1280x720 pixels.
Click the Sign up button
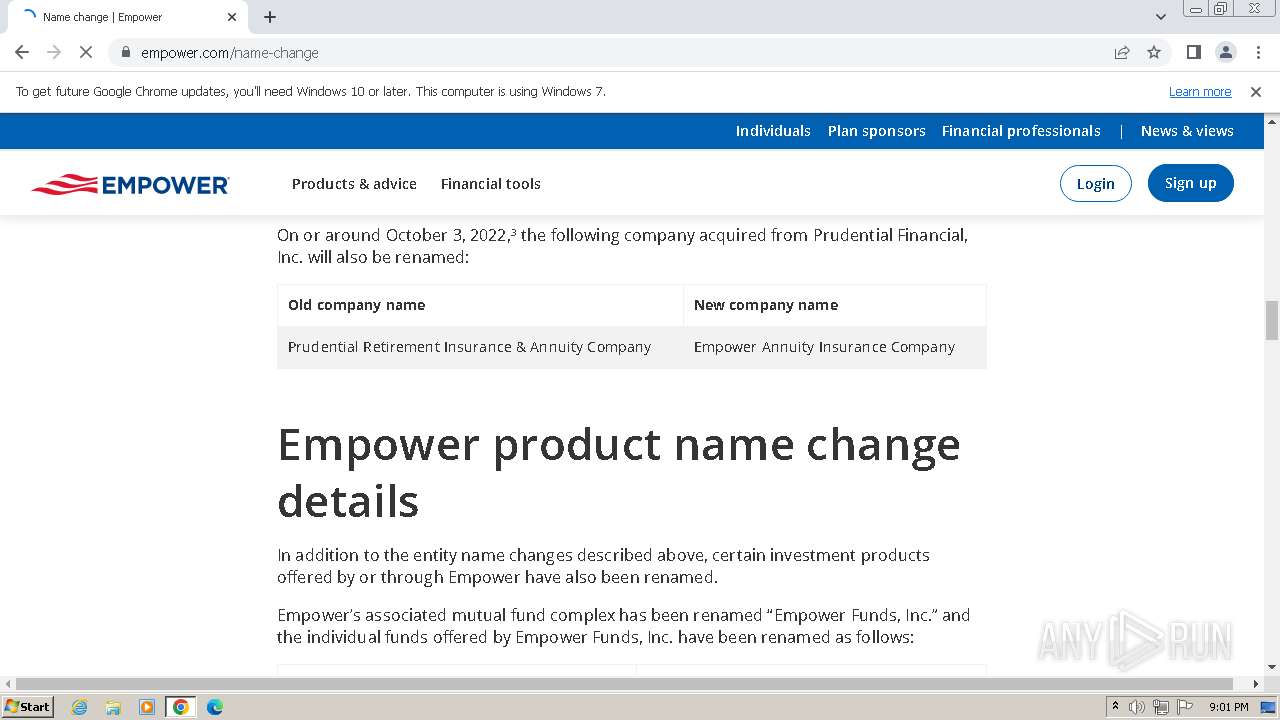click(x=1191, y=183)
